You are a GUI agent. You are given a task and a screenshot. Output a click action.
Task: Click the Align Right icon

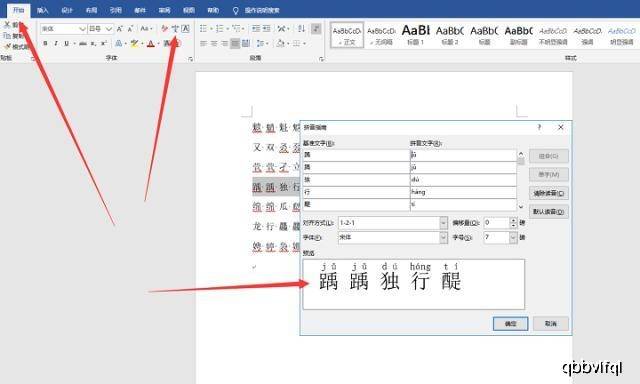224,43
